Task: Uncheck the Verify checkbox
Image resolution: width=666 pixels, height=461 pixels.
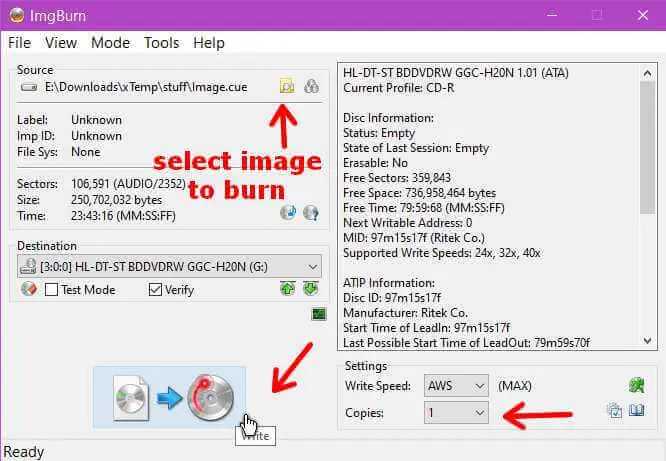Action: click(155, 289)
